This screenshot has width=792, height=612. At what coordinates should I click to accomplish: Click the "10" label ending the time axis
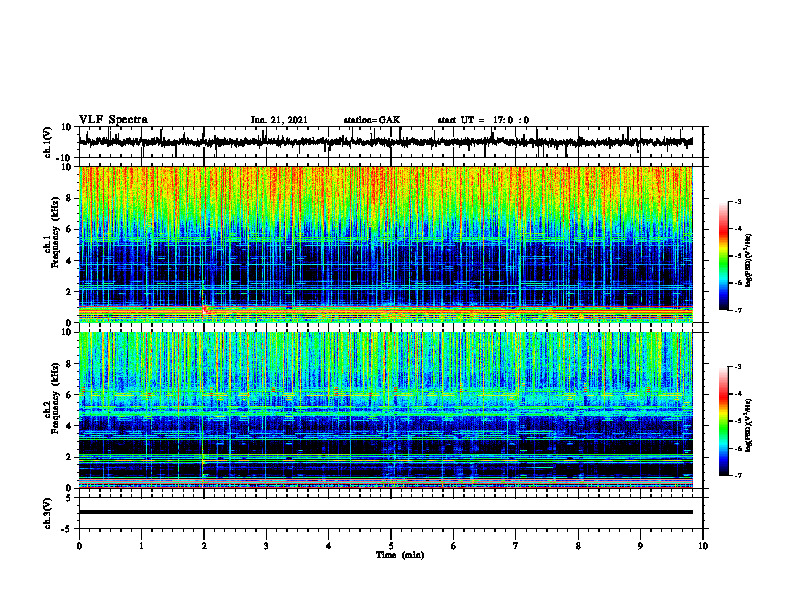[703, 546]
